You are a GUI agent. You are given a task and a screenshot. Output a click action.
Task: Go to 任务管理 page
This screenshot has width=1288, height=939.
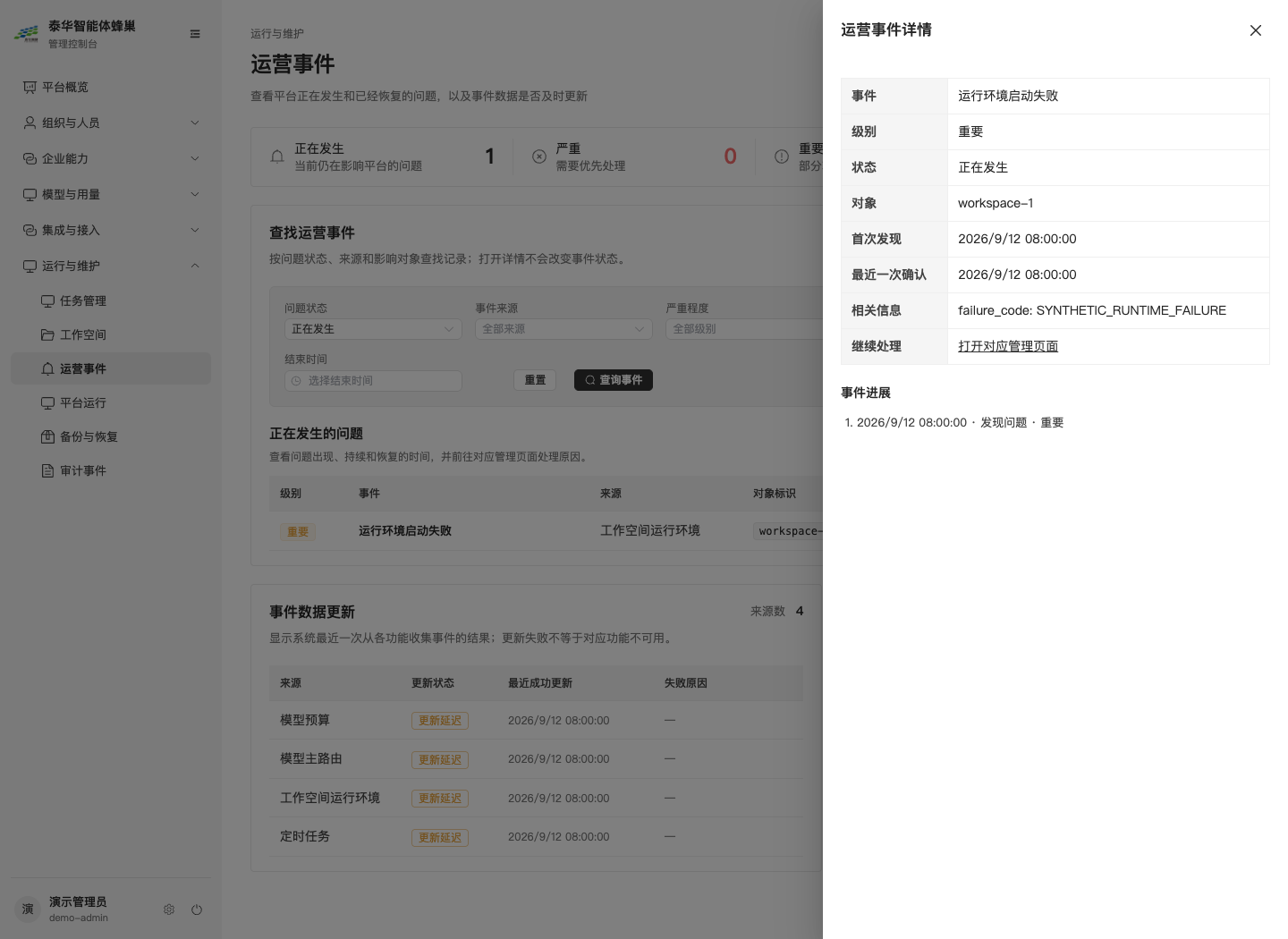coord(111,300)
